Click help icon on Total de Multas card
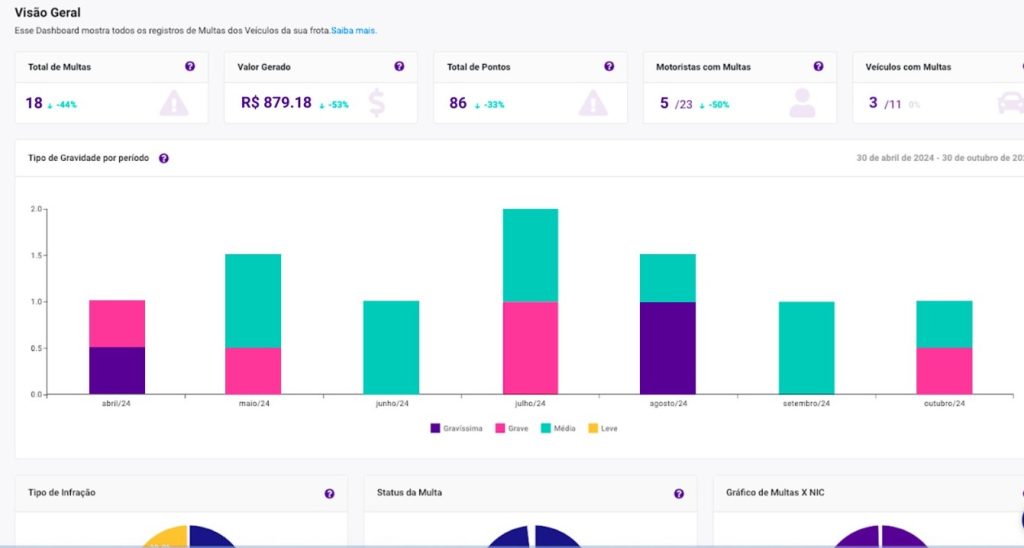Viewport: 1024px width, 548px height. [190, 66]
